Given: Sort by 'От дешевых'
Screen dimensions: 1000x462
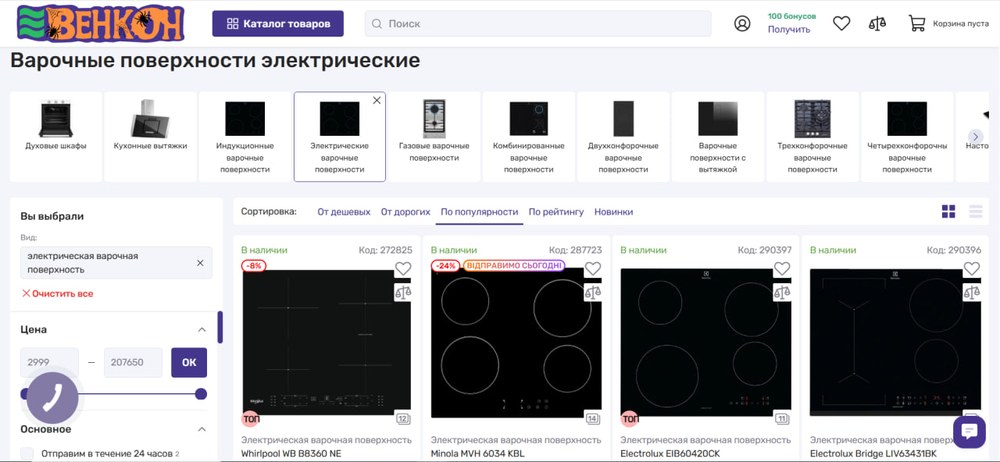Looking at the screenshot, I should coord(343,212).
